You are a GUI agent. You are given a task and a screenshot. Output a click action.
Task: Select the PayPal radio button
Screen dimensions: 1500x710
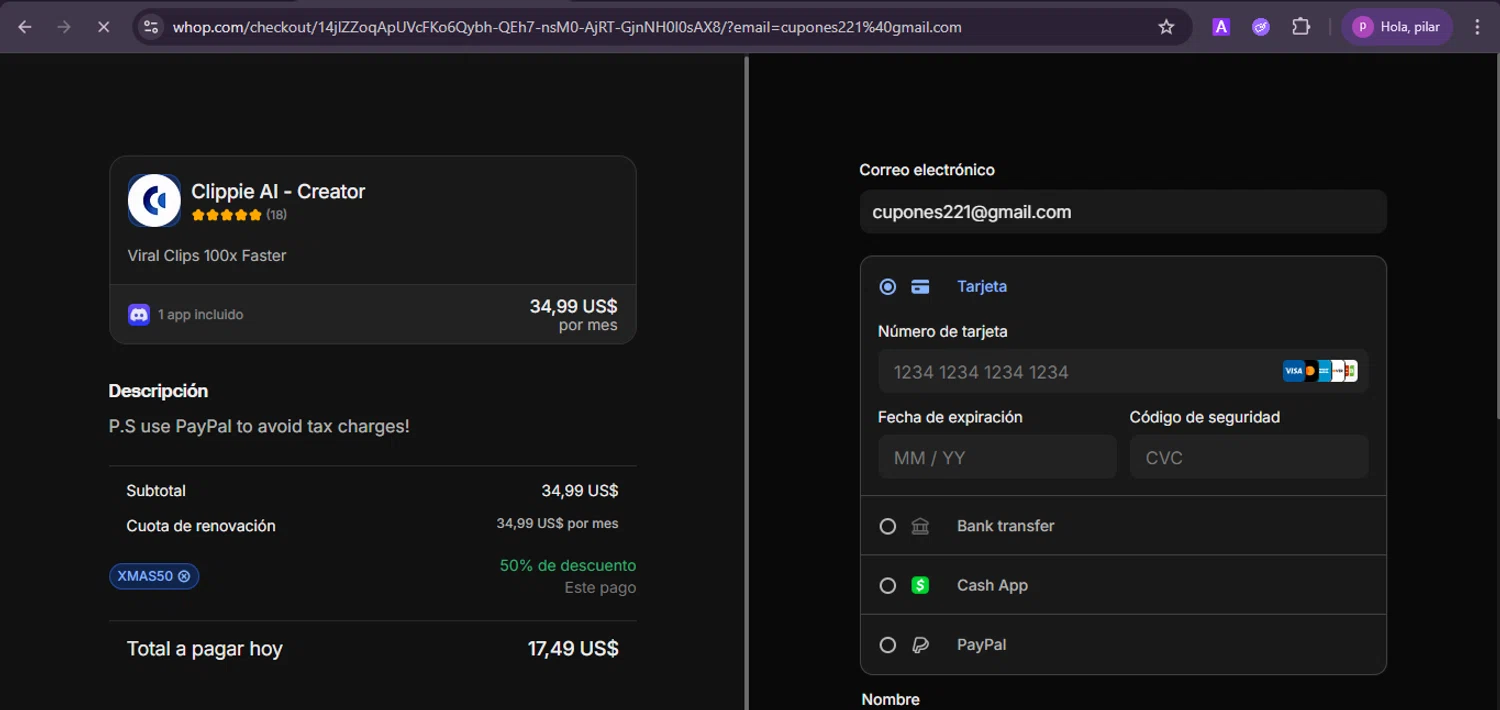pos(887,645)
